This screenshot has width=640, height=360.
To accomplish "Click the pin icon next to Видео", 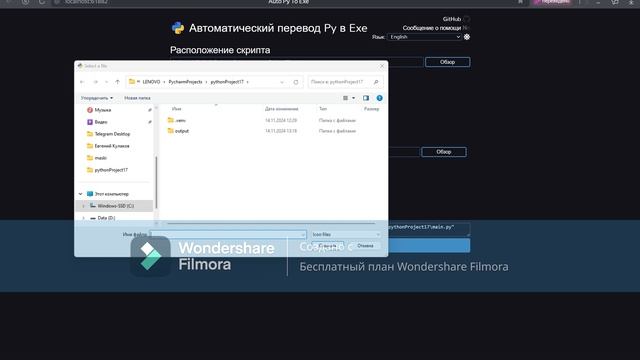I will (x=150, y=122).
